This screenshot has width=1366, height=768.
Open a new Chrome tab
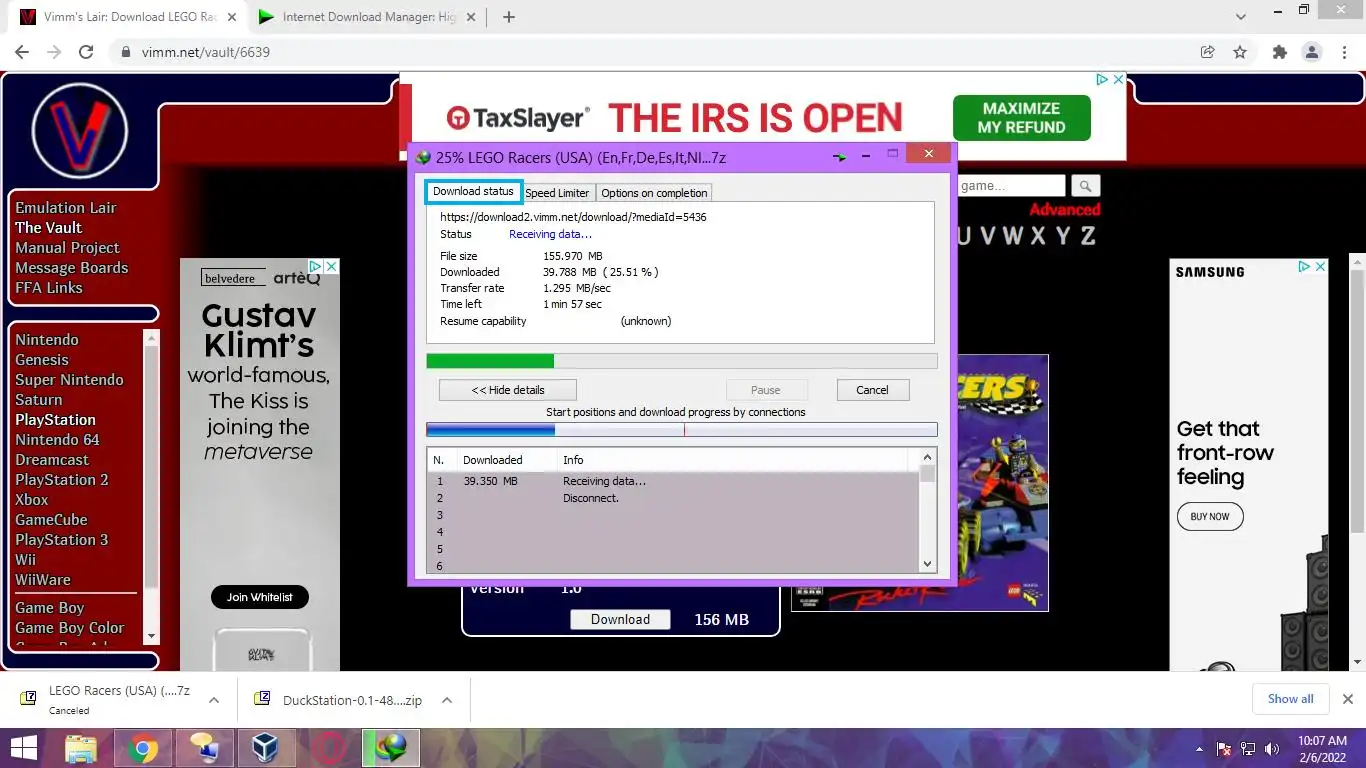(508, 17)
